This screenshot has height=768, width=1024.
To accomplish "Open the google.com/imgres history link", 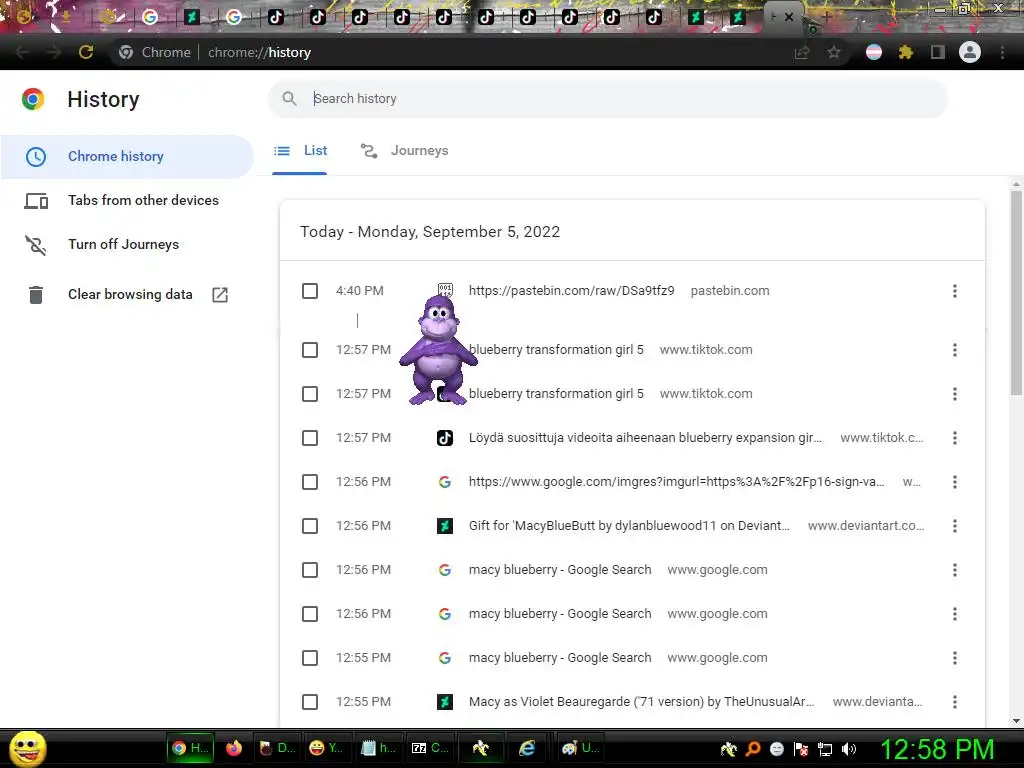I will tap(677, 482).
